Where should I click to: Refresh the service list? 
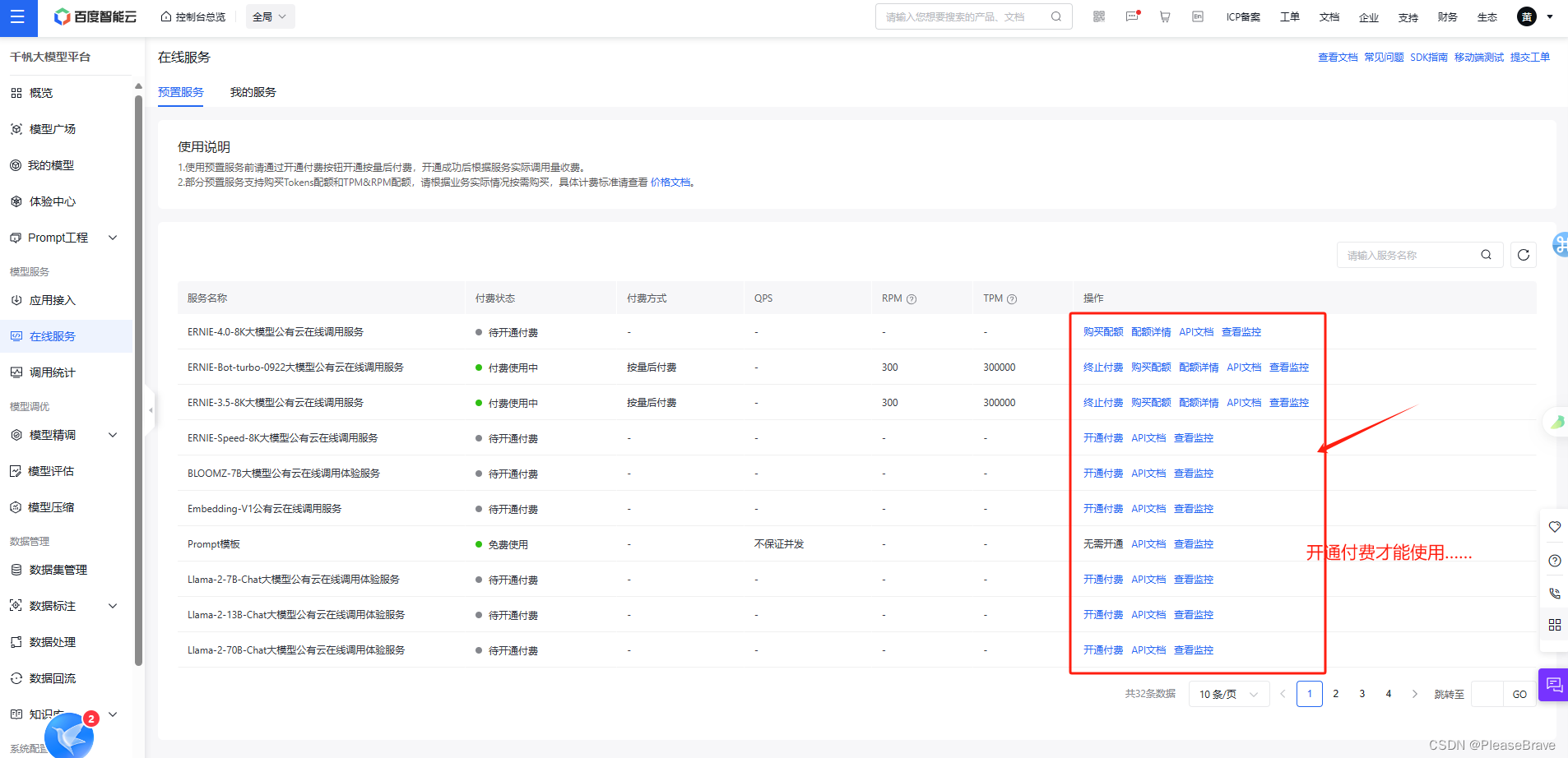click(x=1524, y=255)
